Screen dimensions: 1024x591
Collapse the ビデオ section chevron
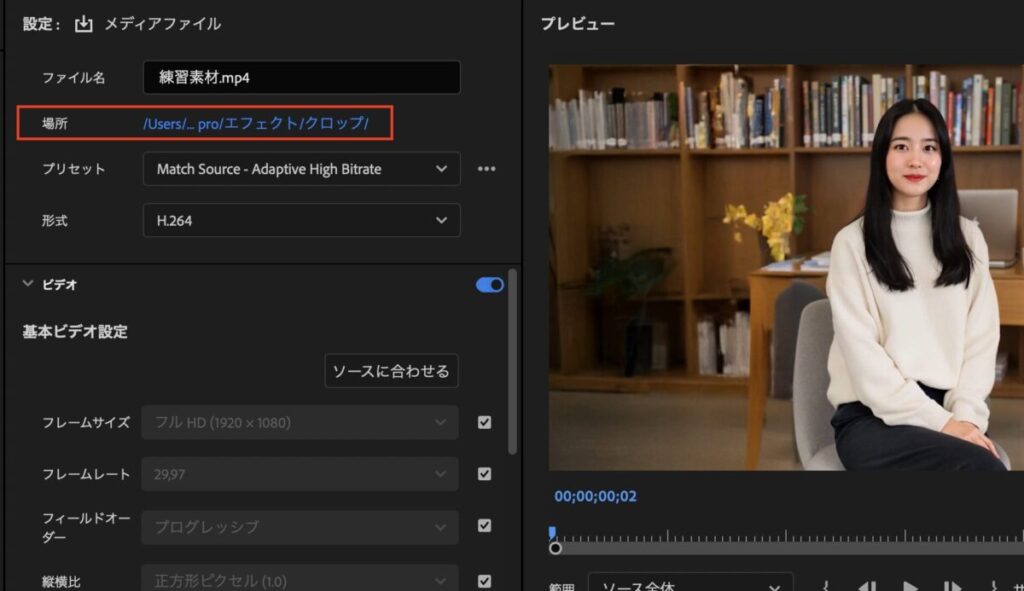[x=27, y=285]
